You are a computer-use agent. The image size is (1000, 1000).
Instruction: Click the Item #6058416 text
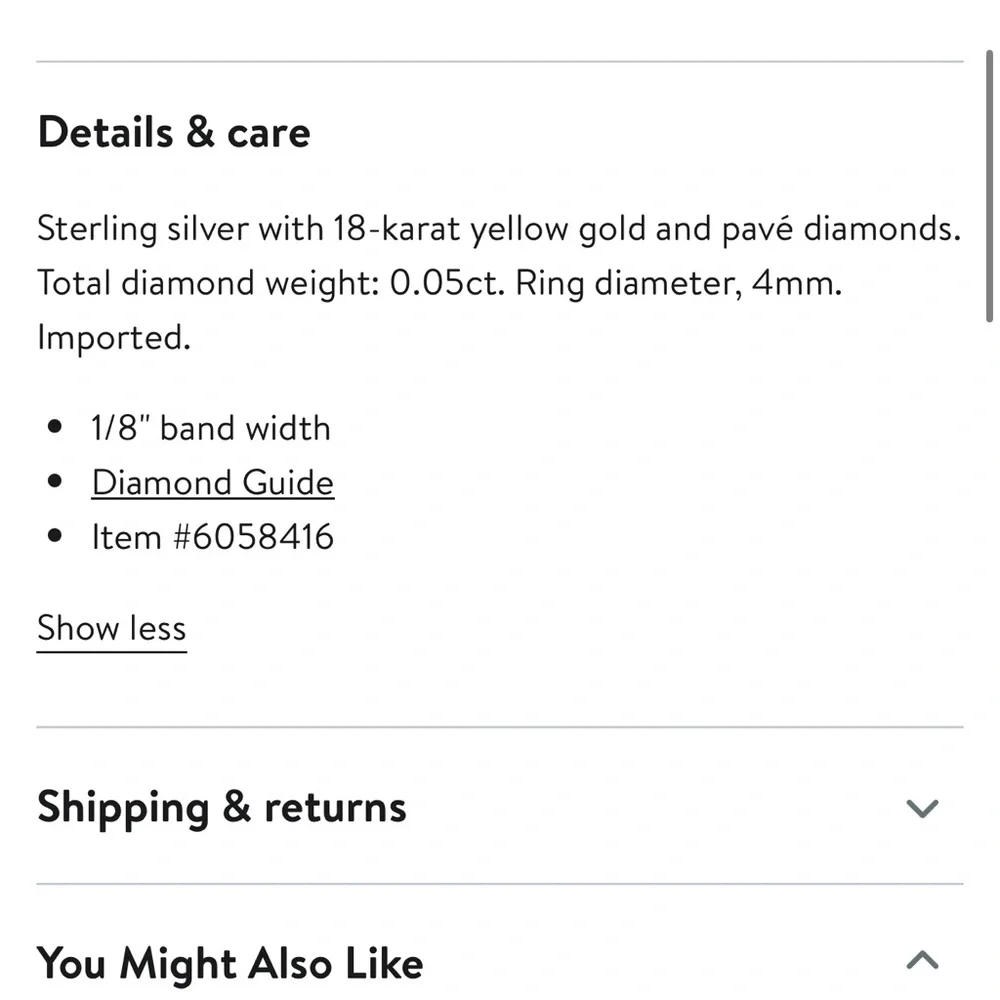point(212,538)
